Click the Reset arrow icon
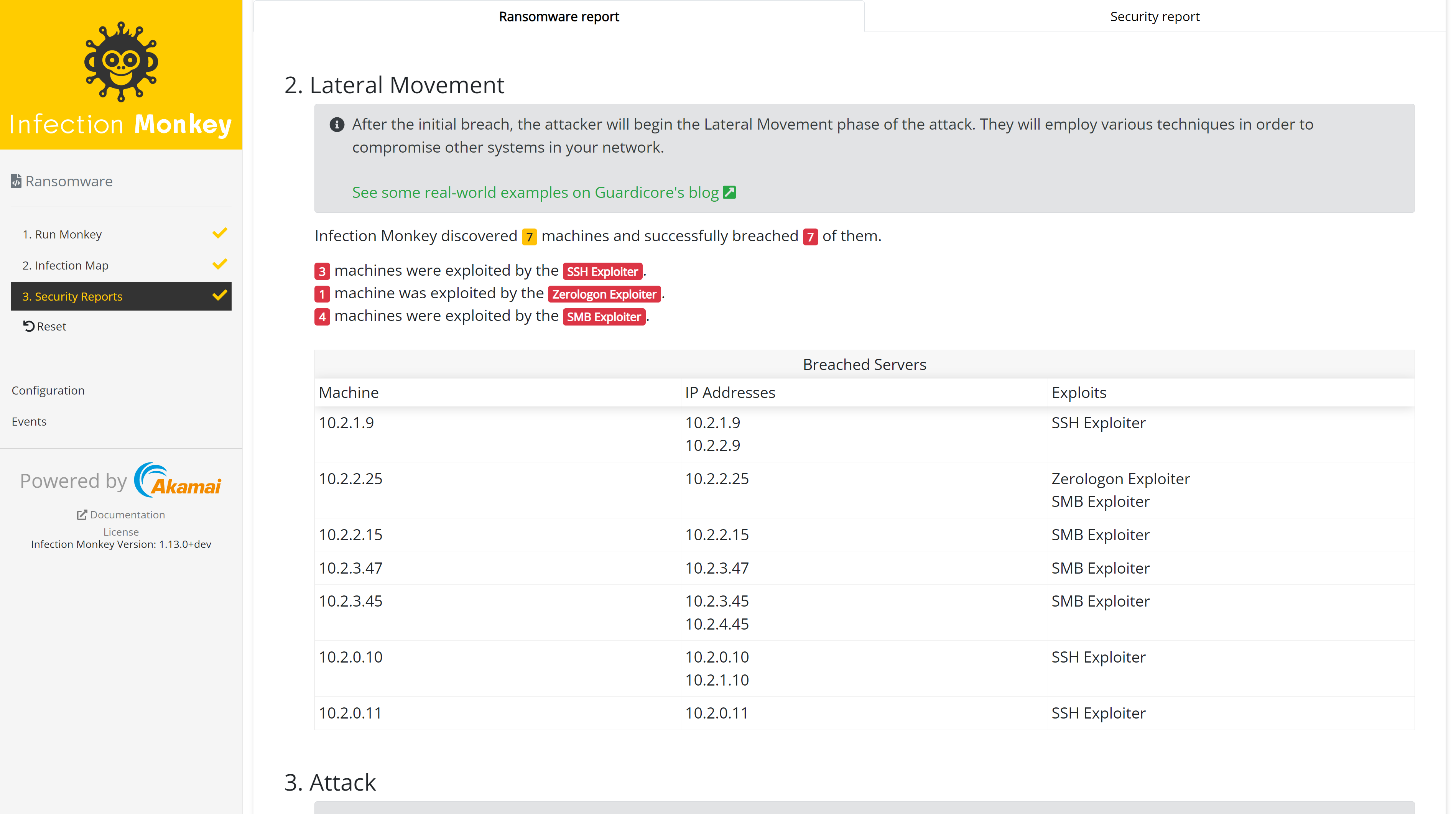 [x=29, y=326]
